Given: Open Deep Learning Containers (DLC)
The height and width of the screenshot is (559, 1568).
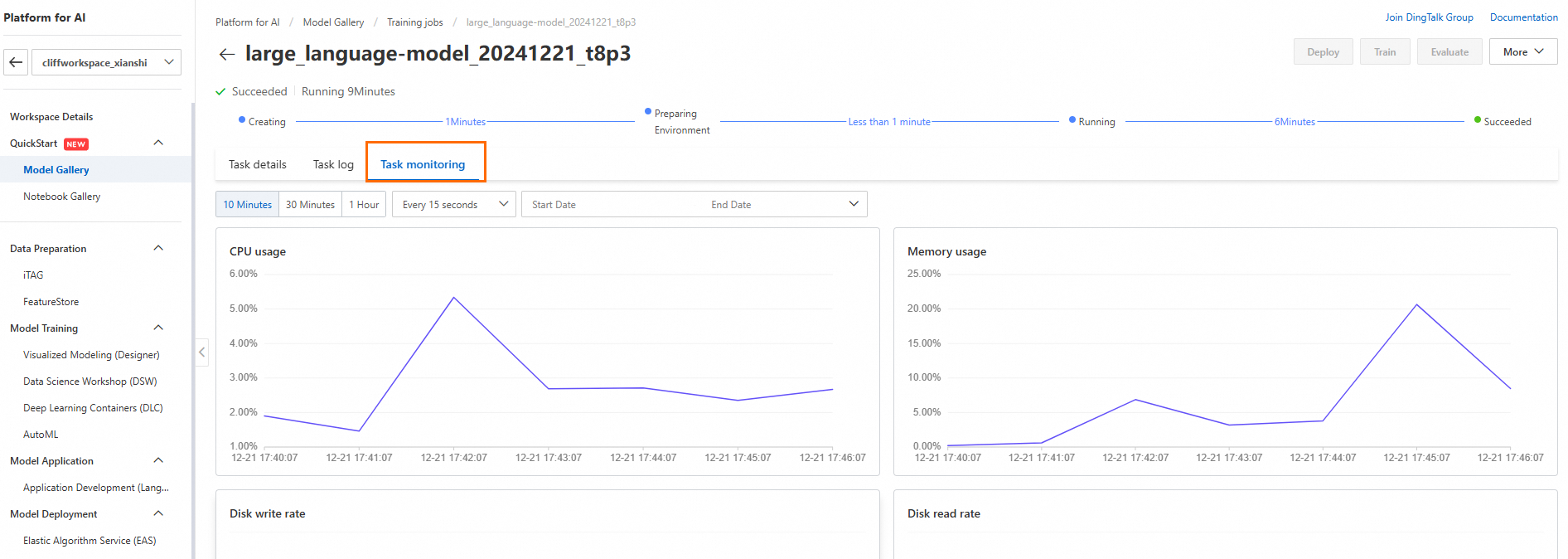Looking at the screenshot, I should [93, 408].
